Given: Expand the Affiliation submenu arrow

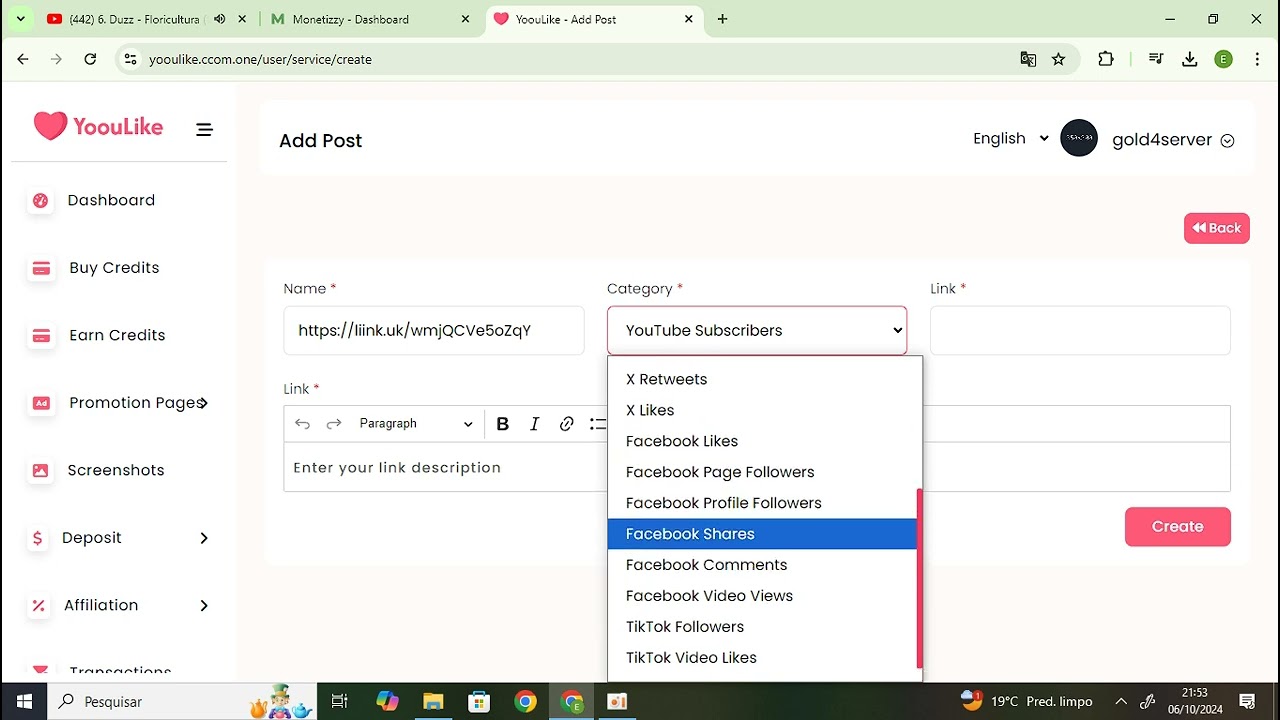Looking at the screenshot, I should 204,605.
